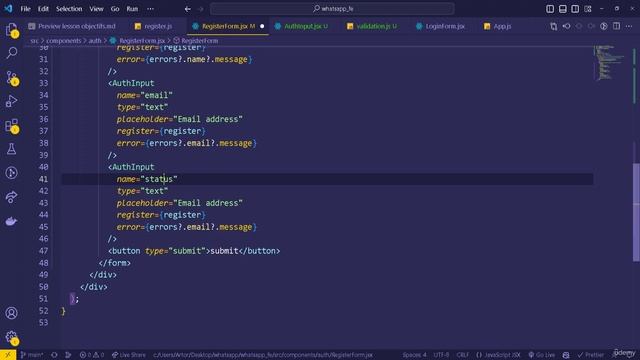Click the Prettier status bar item
The width and height of the screenshot is (640, 360).
click(591, 355)
